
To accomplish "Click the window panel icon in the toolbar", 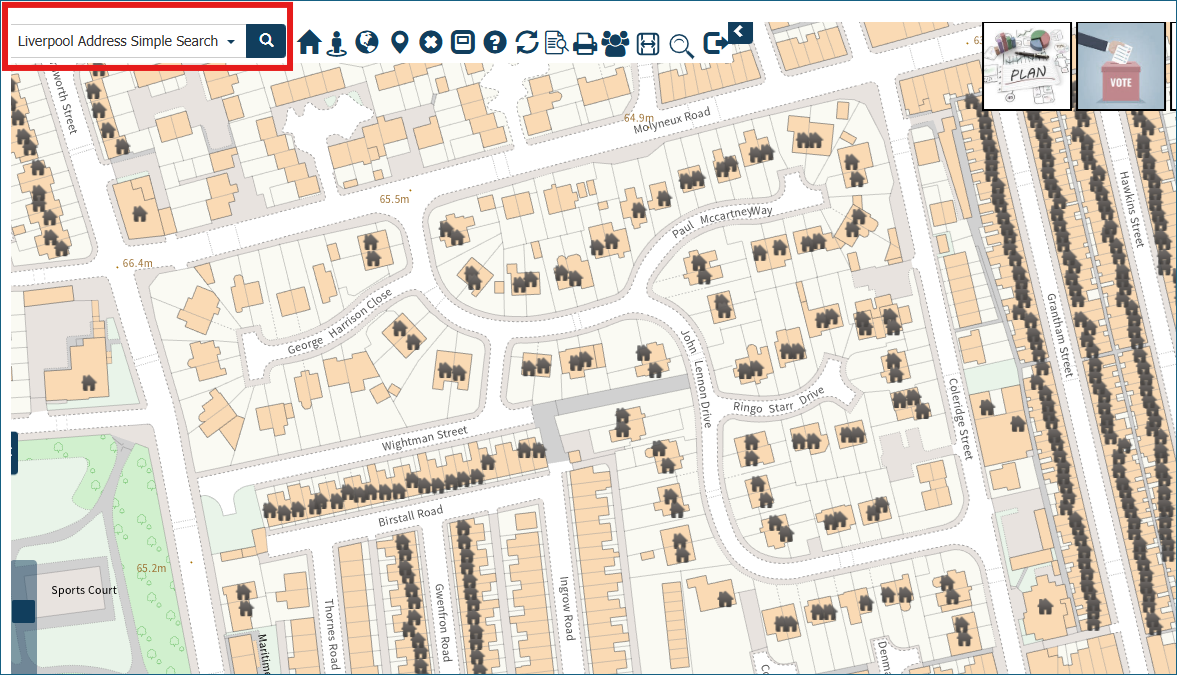I will (x=462, y=41).
